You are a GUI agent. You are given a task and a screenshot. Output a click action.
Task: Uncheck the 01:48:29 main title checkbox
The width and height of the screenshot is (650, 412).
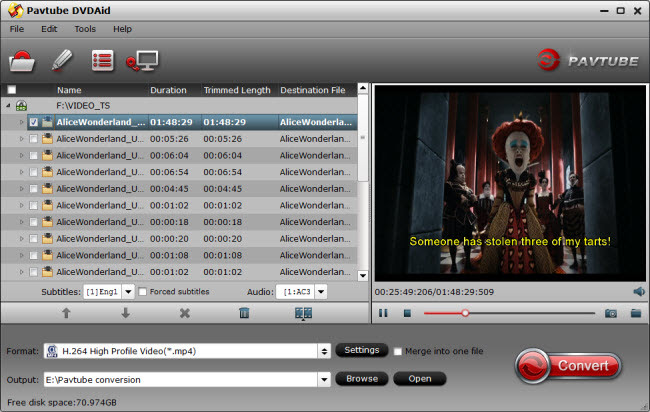tap(34, 122)
